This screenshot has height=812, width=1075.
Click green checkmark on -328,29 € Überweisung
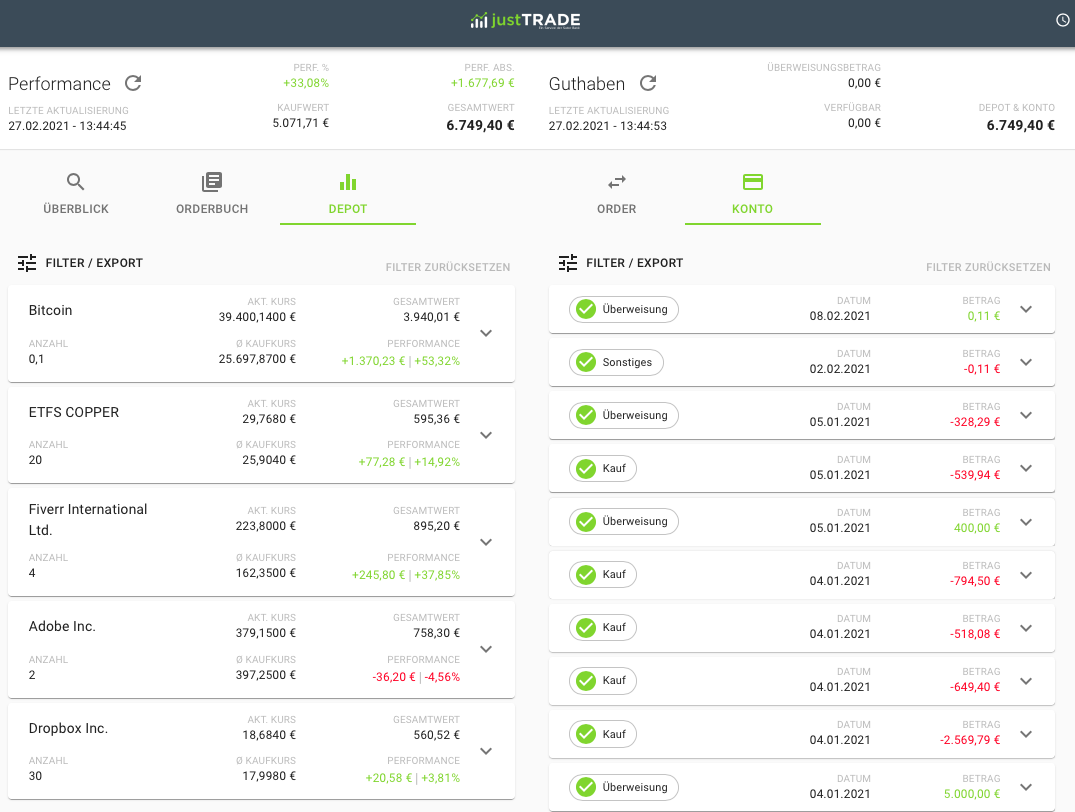(586, 415)
